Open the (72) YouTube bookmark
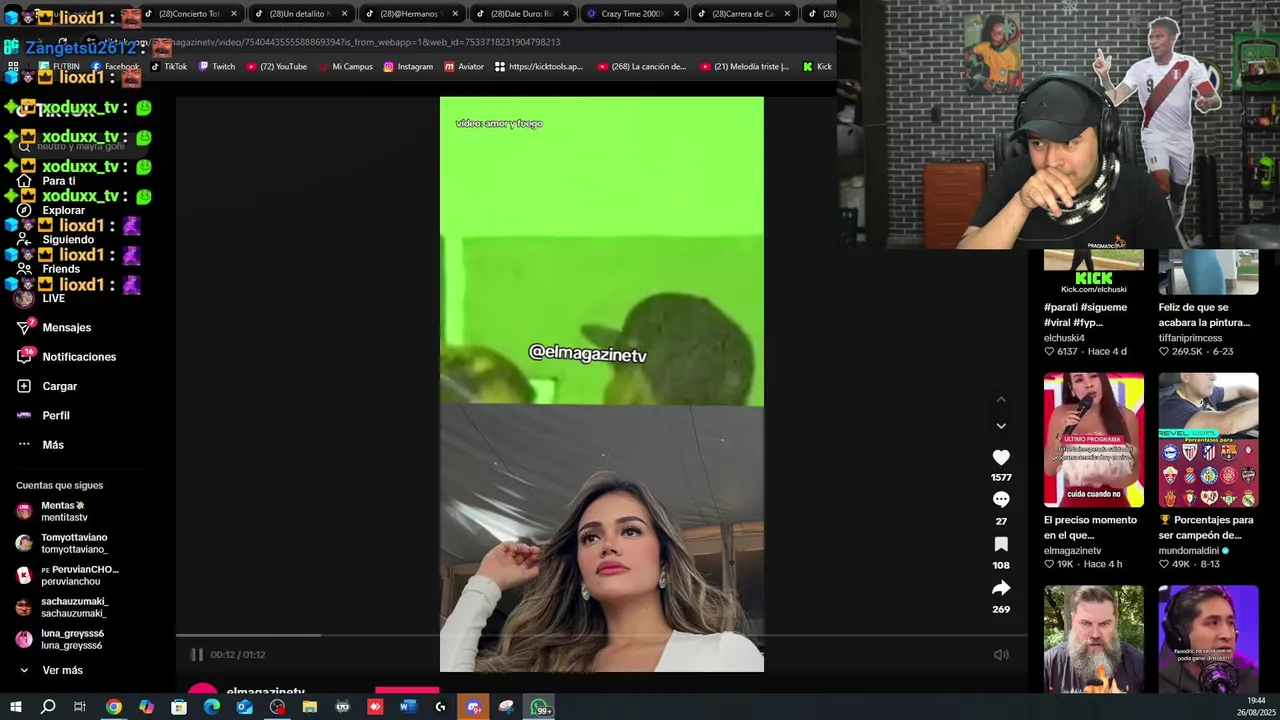 click(276, 67)
